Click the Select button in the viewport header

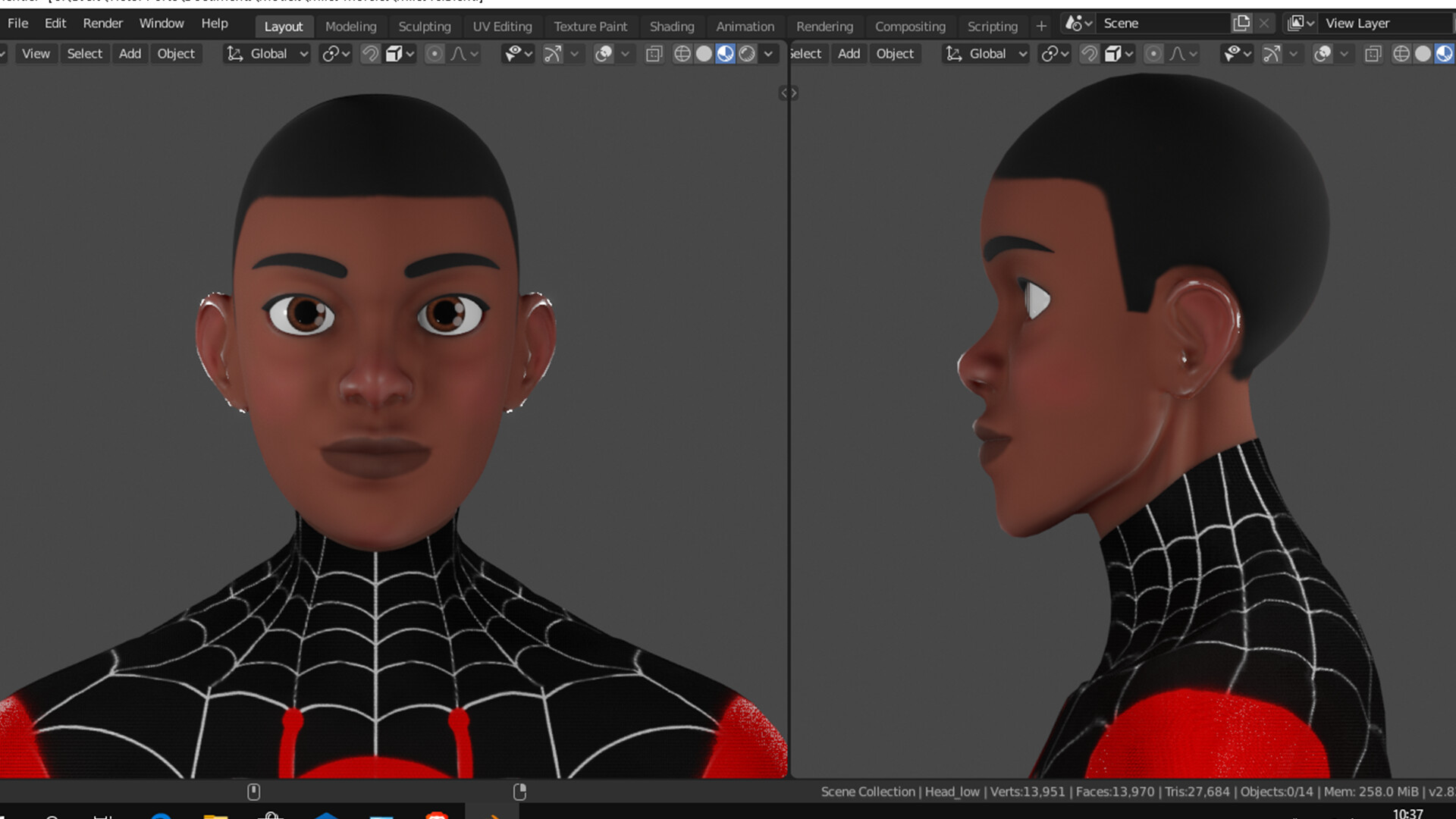pos(84,53)
